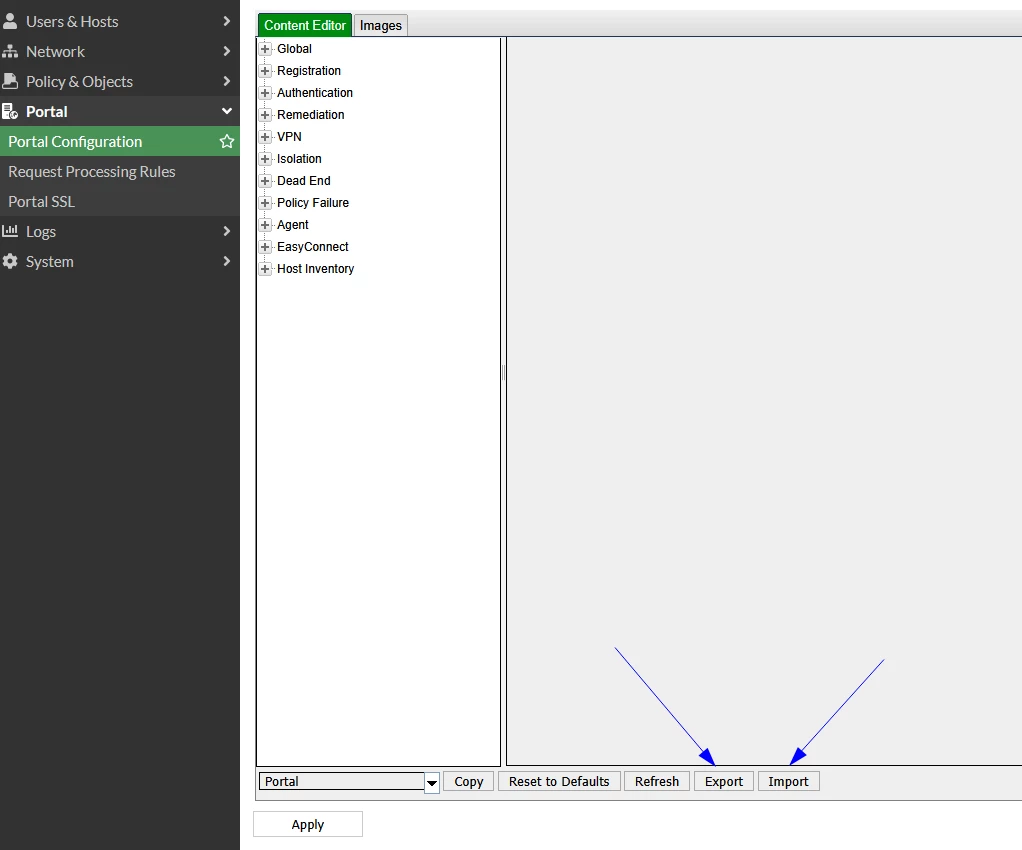Click the Copy button

point(469,782)
